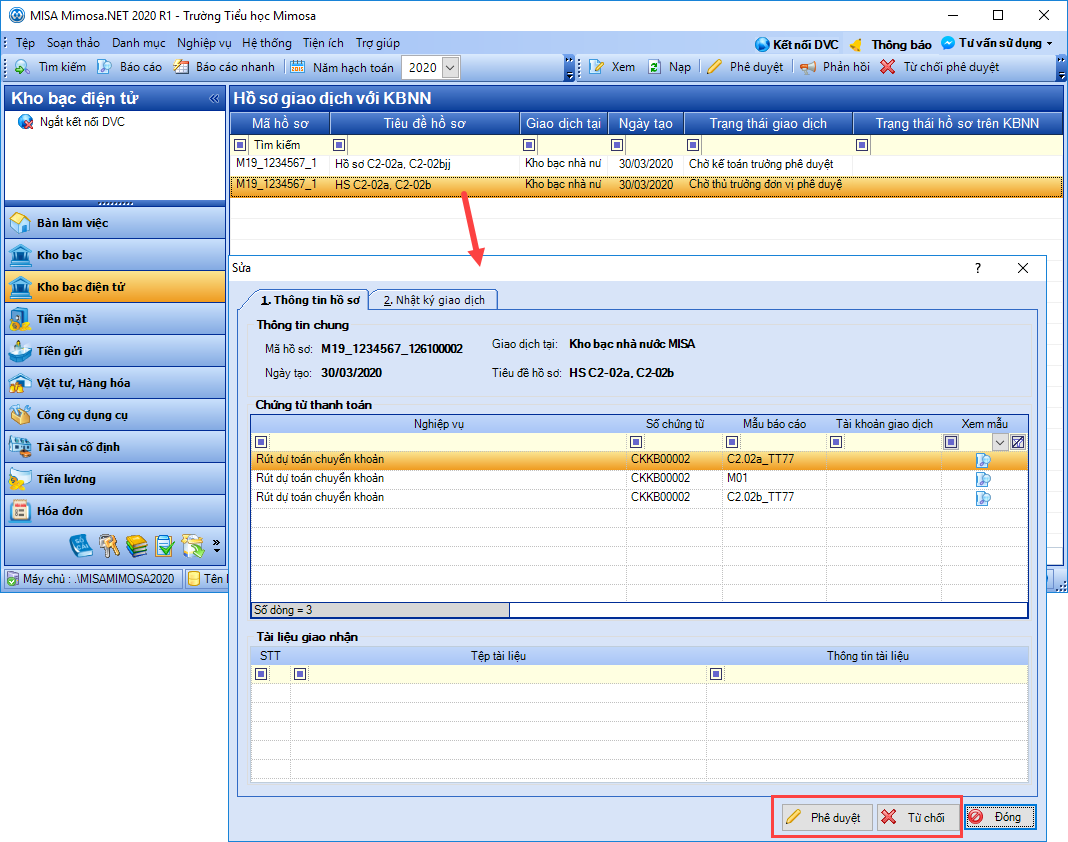The width and height of the screenshot is (1068, 842).
Task: Toggle filter operator for Ngày tạo column
Action: coord(616,145)
